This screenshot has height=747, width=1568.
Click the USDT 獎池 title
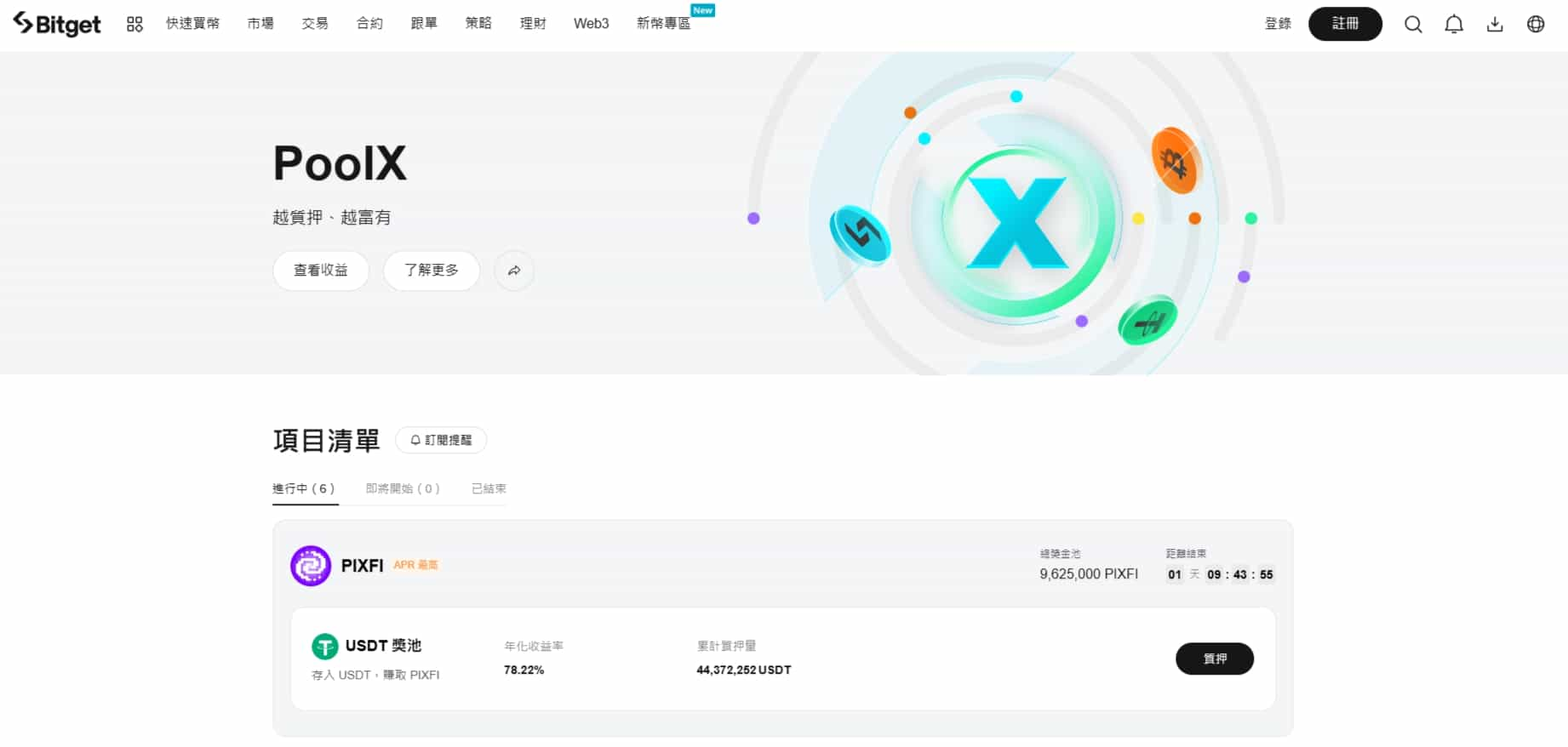pos(383,646)
